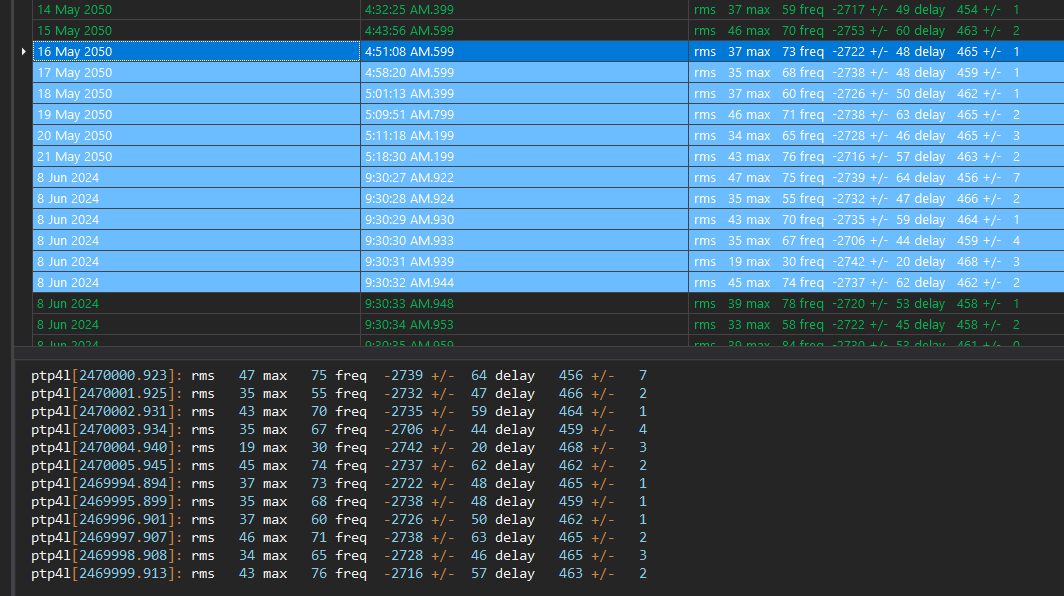Image resolution: width=1064 pixels, height=596 pixels.
Task: Click message cell with freq -2735
Action: pos(877,220)
